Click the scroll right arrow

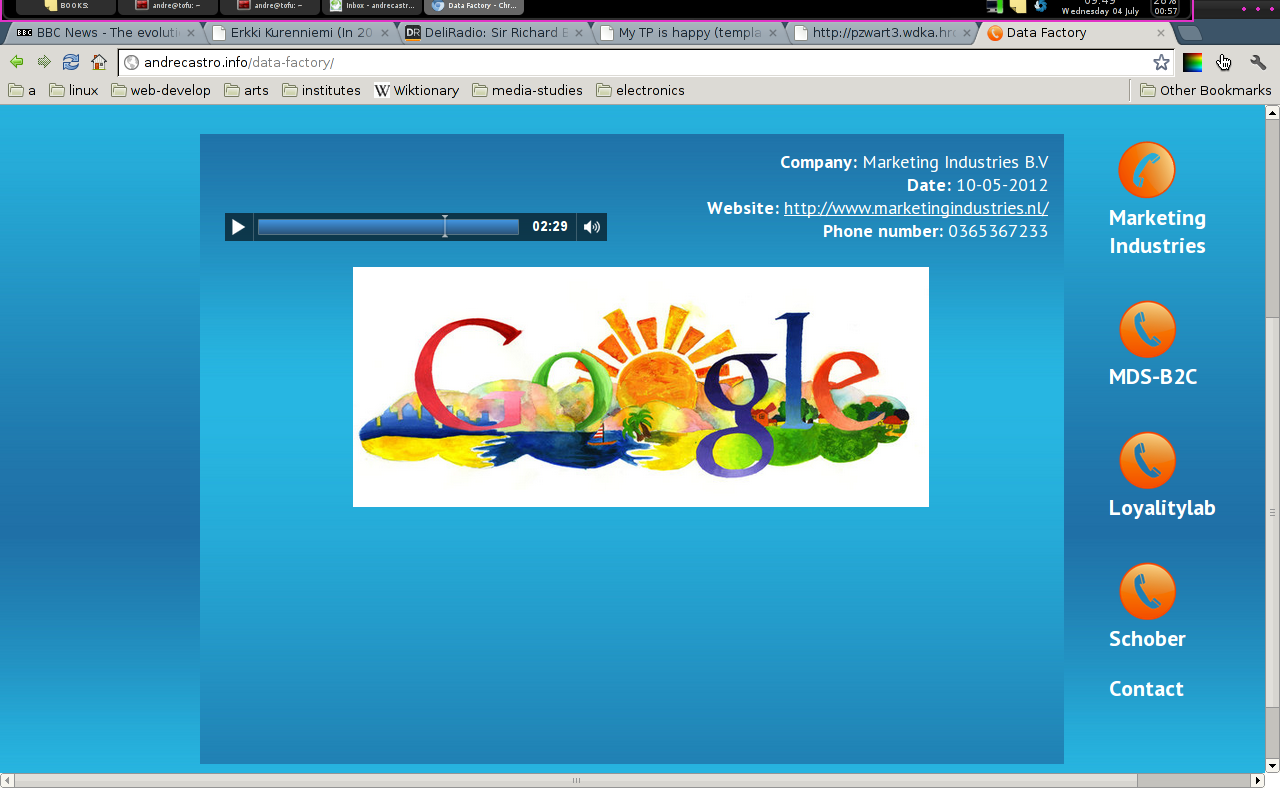pyautogui.click(x=1258, y=780)
